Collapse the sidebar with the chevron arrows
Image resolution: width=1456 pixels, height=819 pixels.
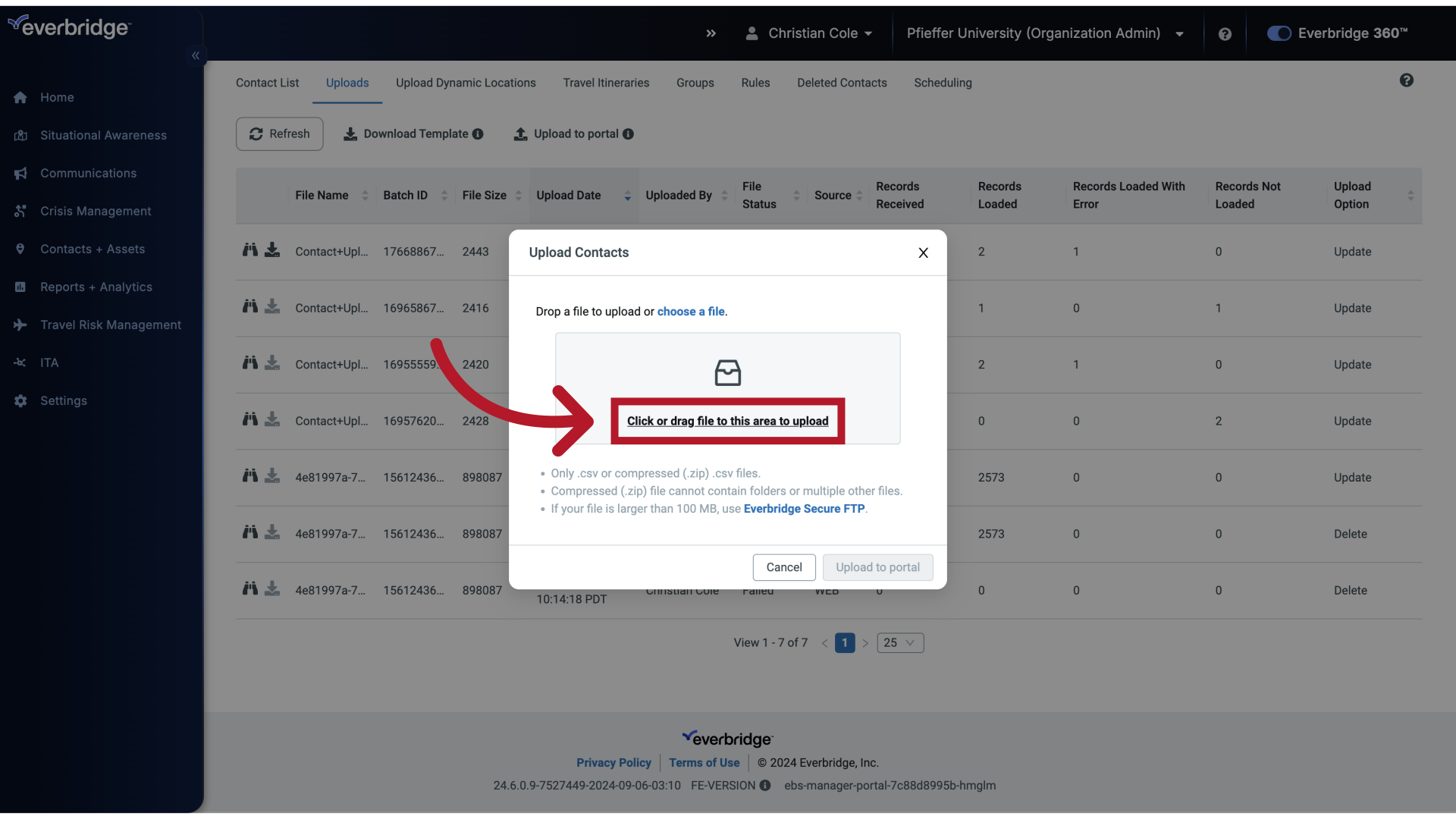tap(195, 55)
